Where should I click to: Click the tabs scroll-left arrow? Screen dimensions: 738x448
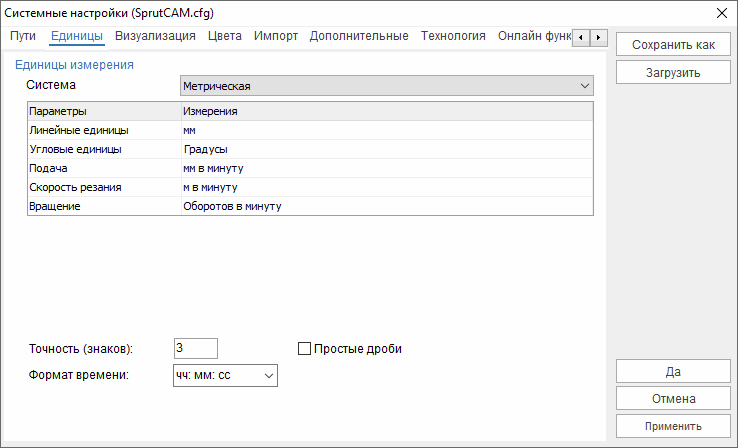(x=581, y=38)
